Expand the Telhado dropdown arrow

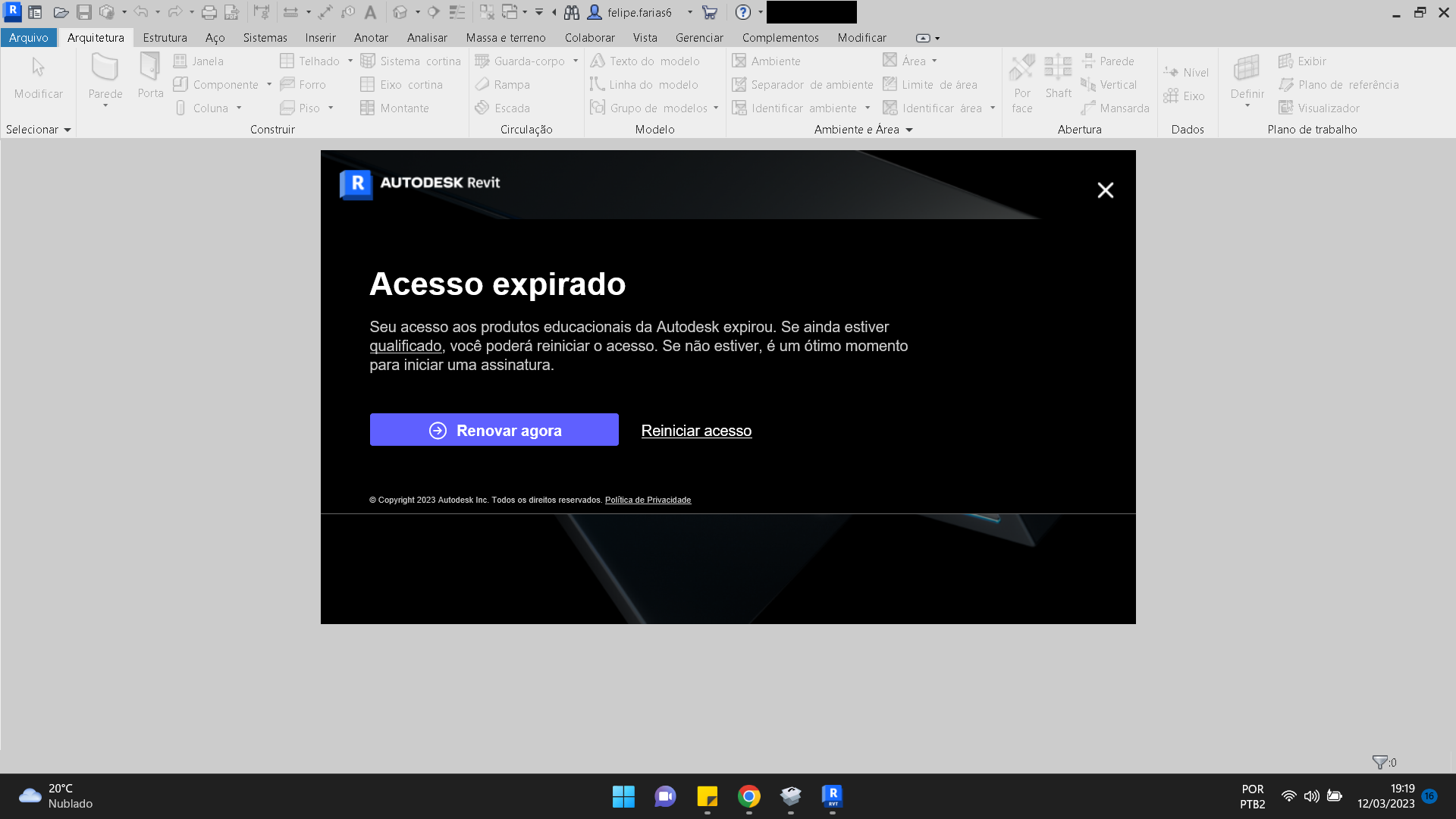350,61
